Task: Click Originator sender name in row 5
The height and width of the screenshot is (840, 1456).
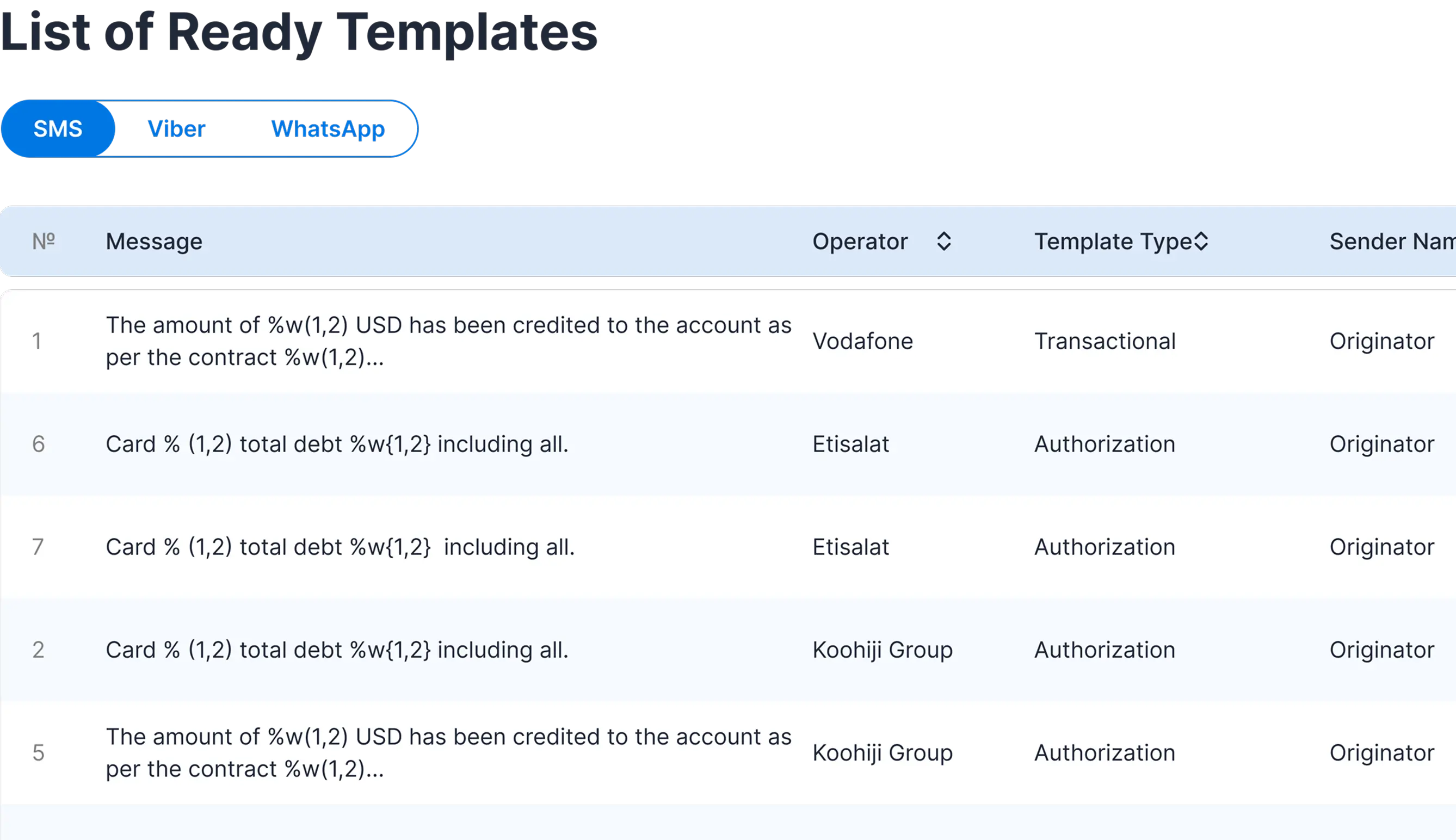Action: pos(1382,752)
